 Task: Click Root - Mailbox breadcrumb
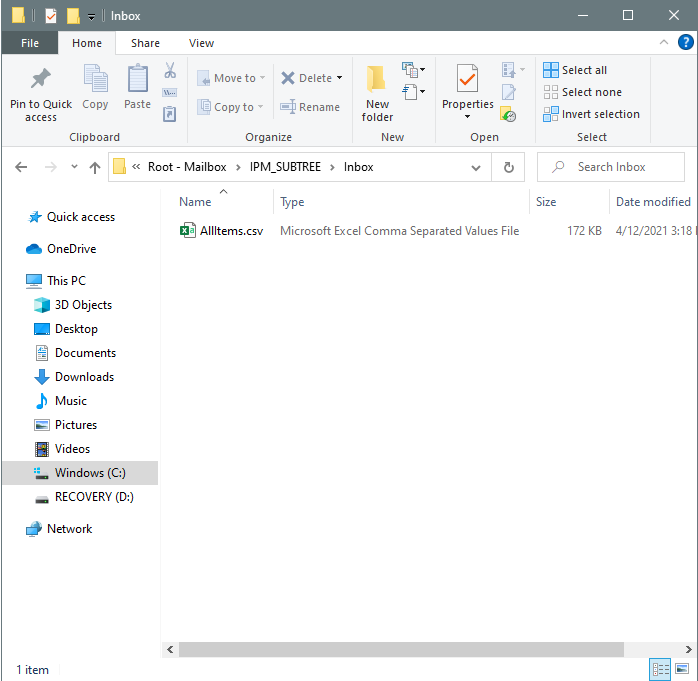[187, 167]
